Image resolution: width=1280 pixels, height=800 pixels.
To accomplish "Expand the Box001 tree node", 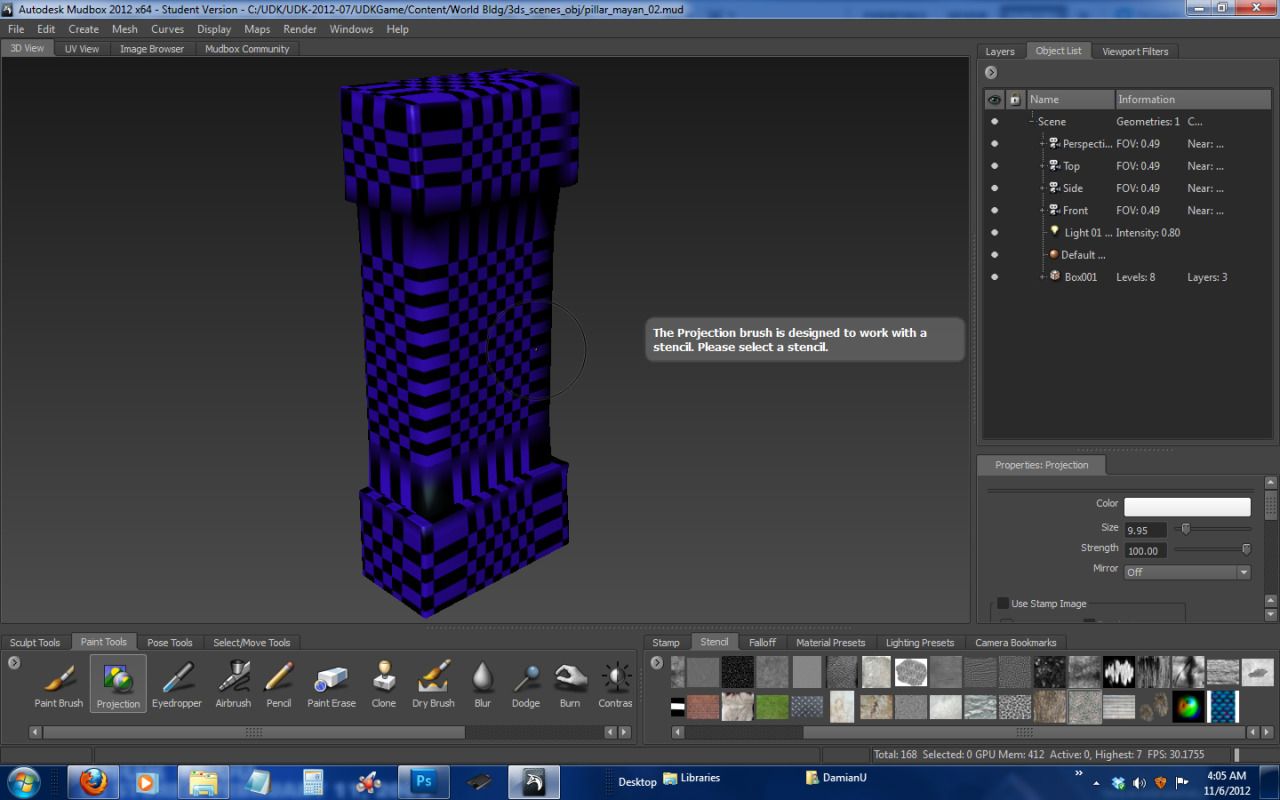I will [x=1040, y=276].
